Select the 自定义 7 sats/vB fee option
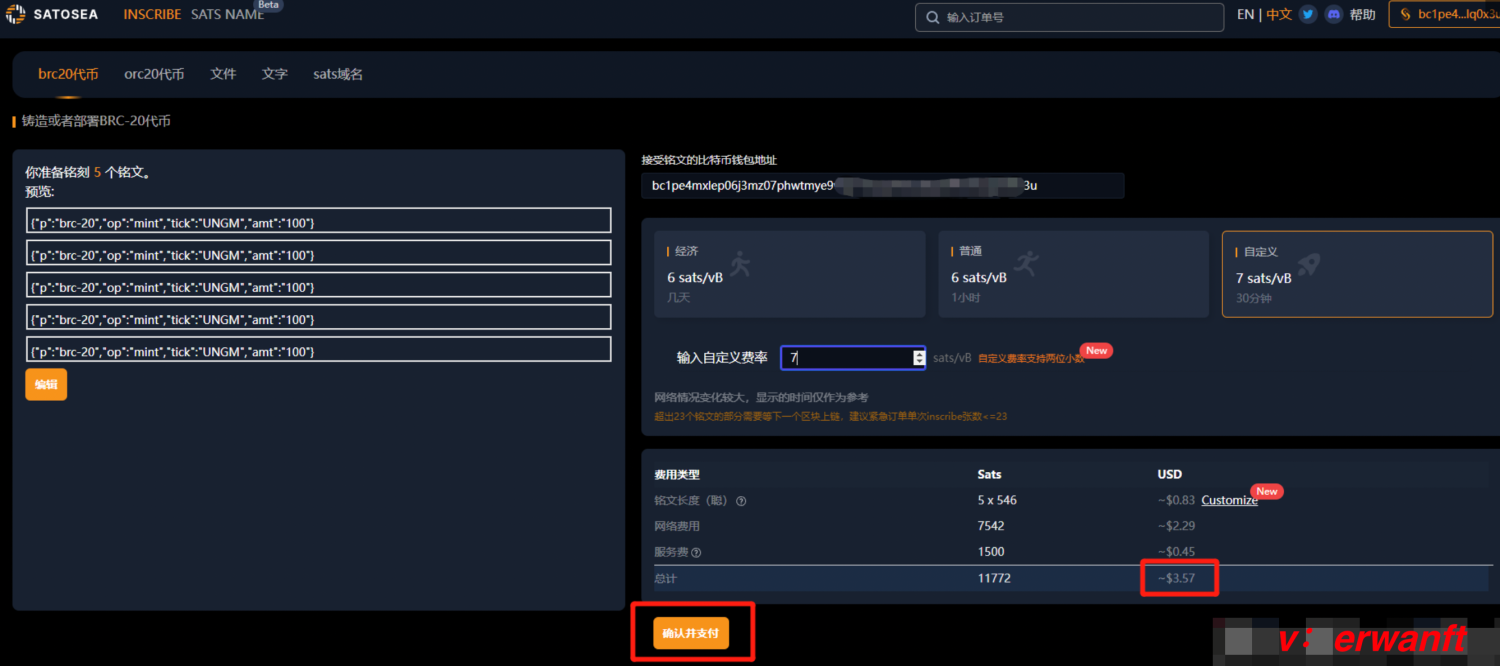 (x=1357, y=274)
